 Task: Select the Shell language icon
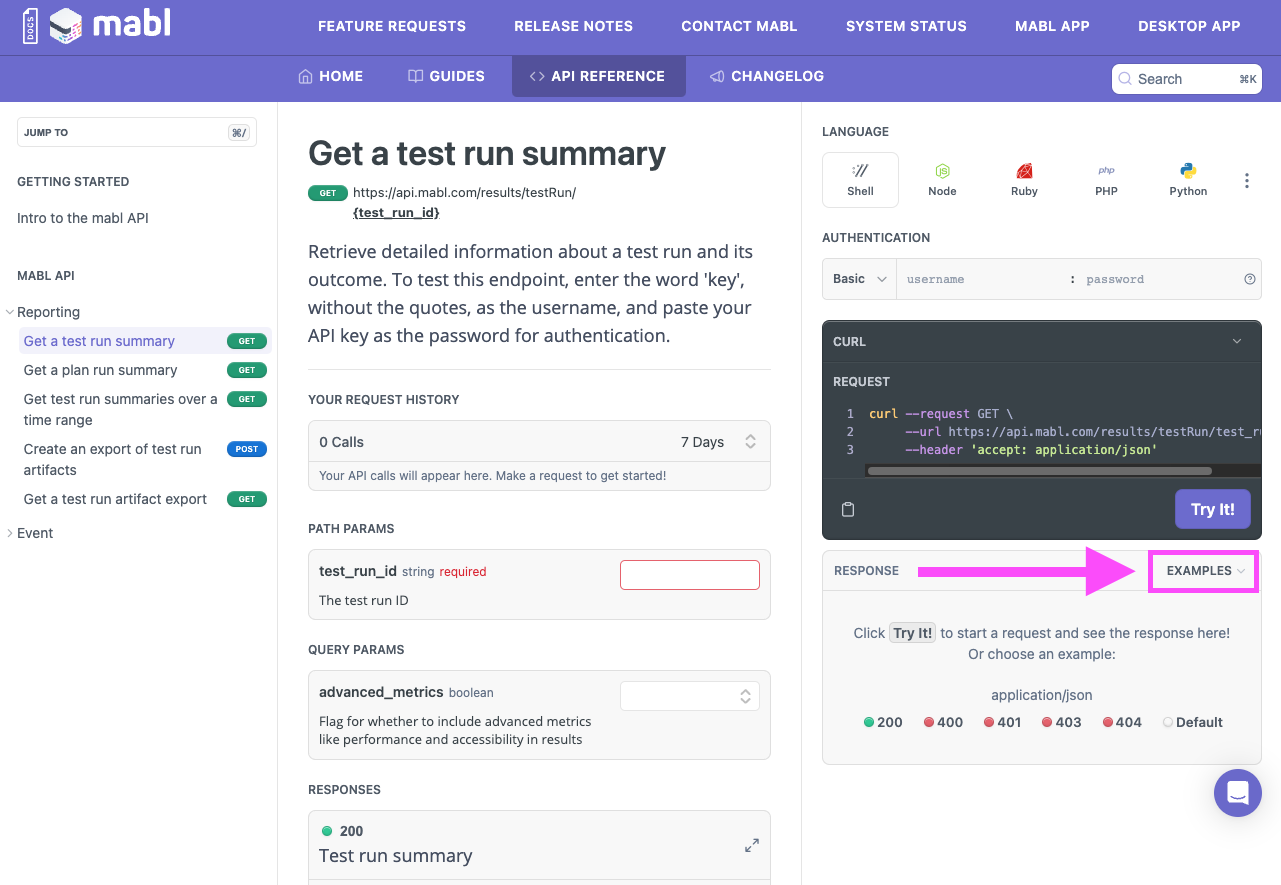860,180
